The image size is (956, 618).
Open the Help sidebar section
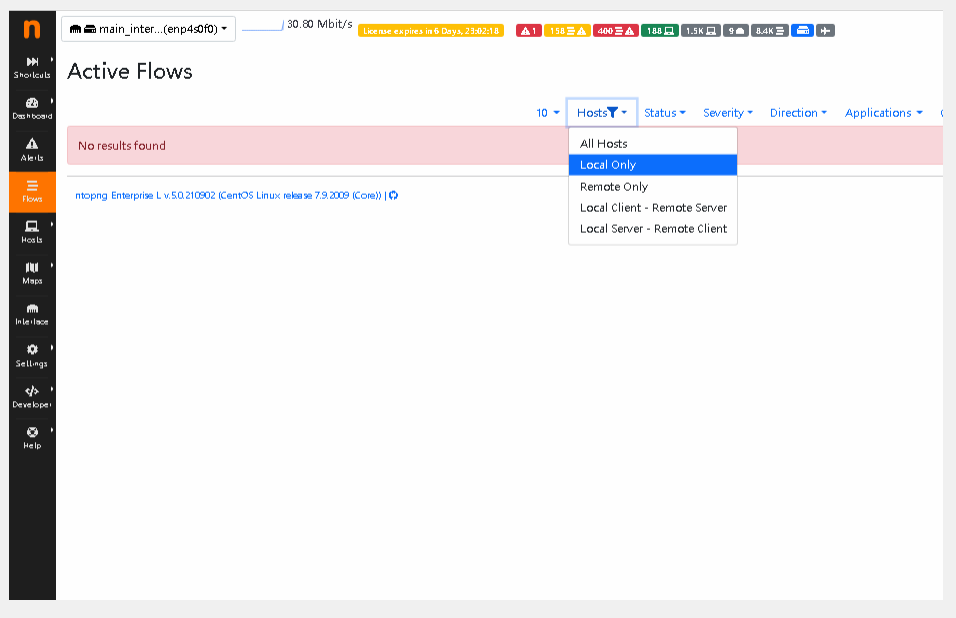tap(32, 438)
